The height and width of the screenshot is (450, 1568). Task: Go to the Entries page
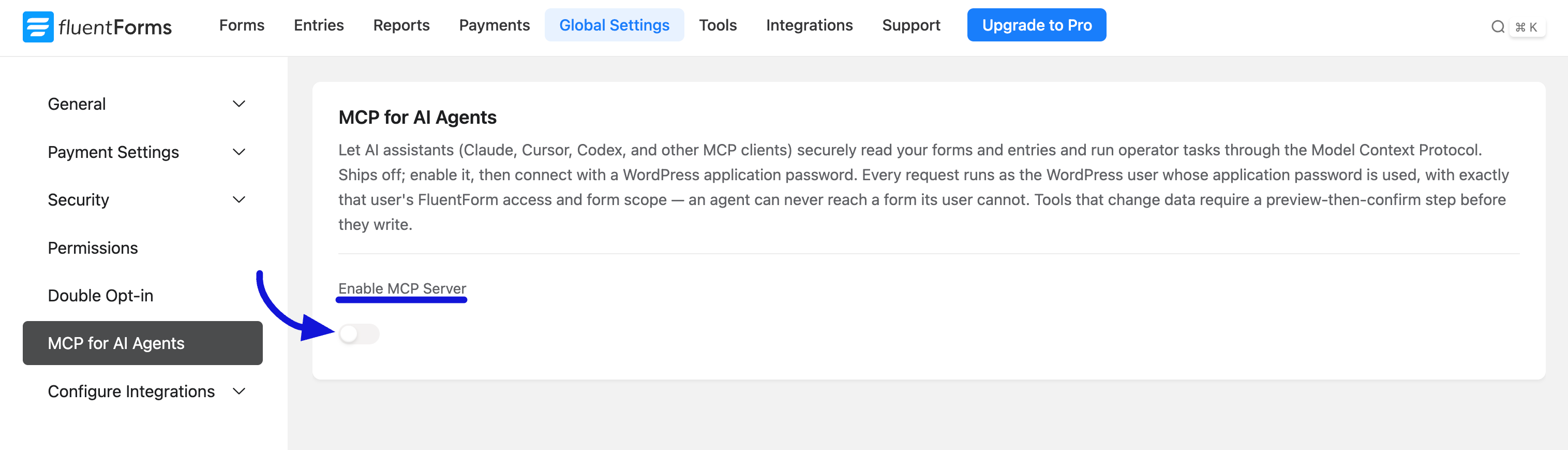(318, 25)
